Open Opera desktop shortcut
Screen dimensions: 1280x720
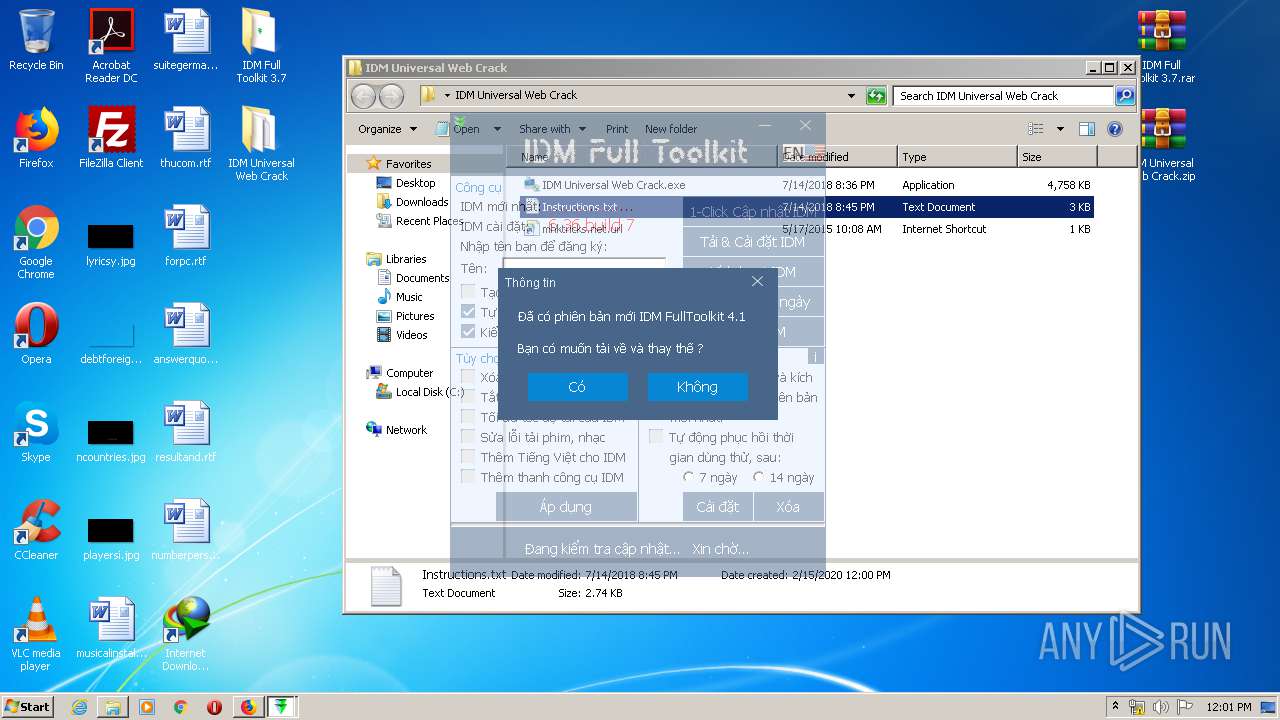[36, 333]
